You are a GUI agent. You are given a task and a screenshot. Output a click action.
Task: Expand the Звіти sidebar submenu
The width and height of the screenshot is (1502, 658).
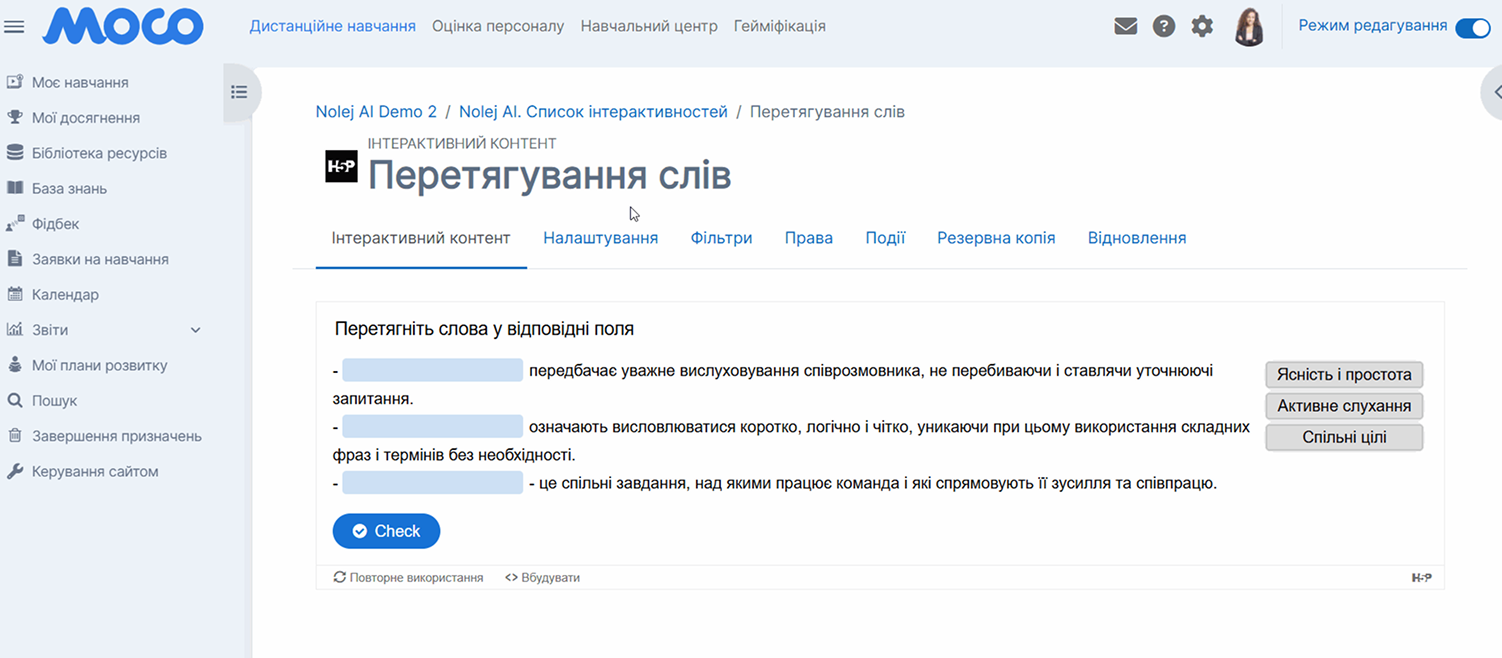tap(195, 330)
